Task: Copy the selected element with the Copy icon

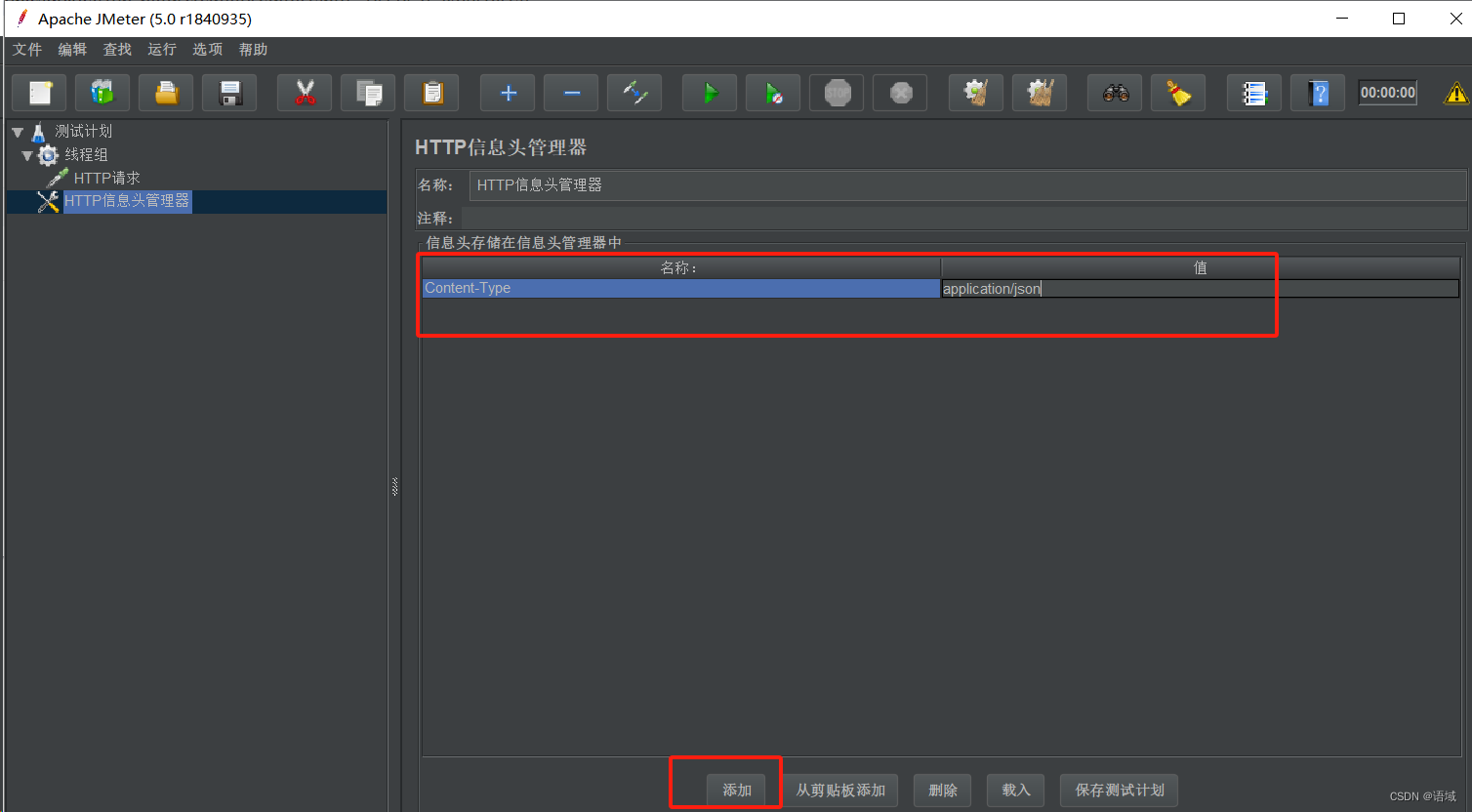Action: tap(368, 93)
